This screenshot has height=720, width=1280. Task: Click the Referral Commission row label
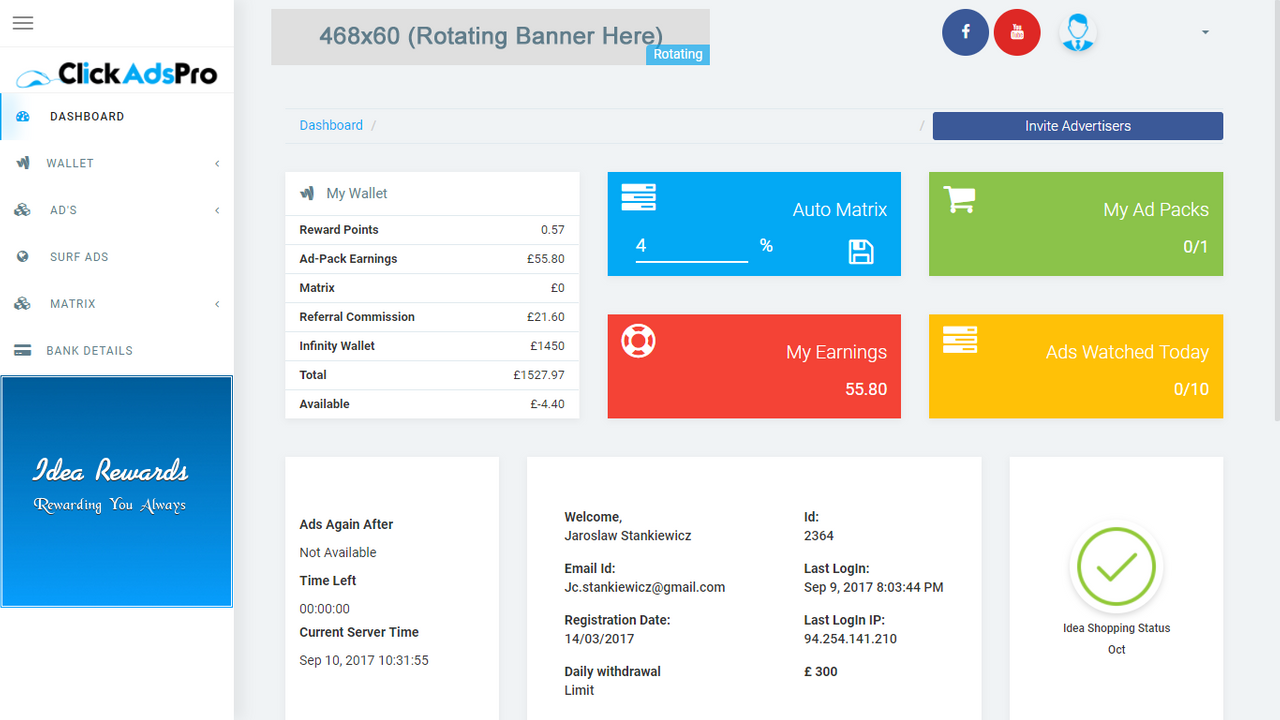coord(357,317)
